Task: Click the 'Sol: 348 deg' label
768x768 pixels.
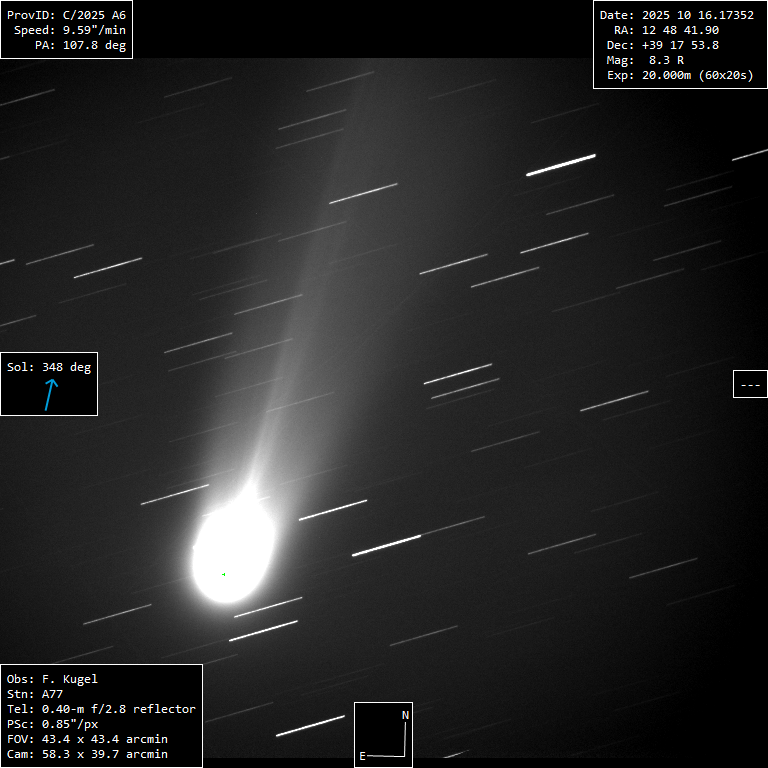Action: [x=49, y=367]
